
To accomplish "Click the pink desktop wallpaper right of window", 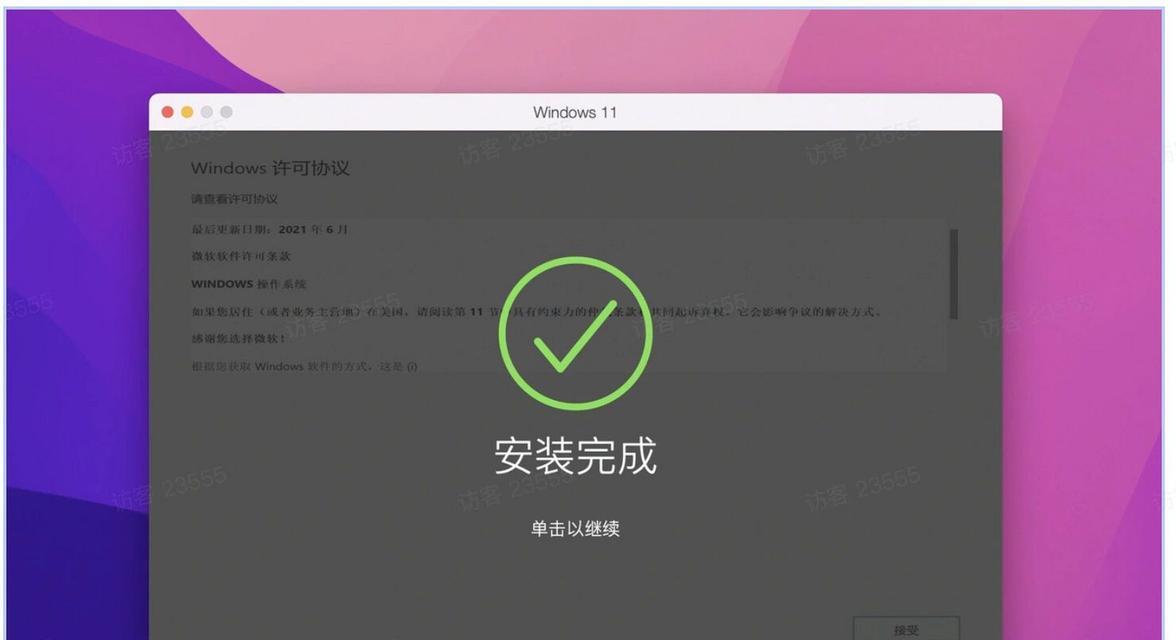I will coord(1082,338).
